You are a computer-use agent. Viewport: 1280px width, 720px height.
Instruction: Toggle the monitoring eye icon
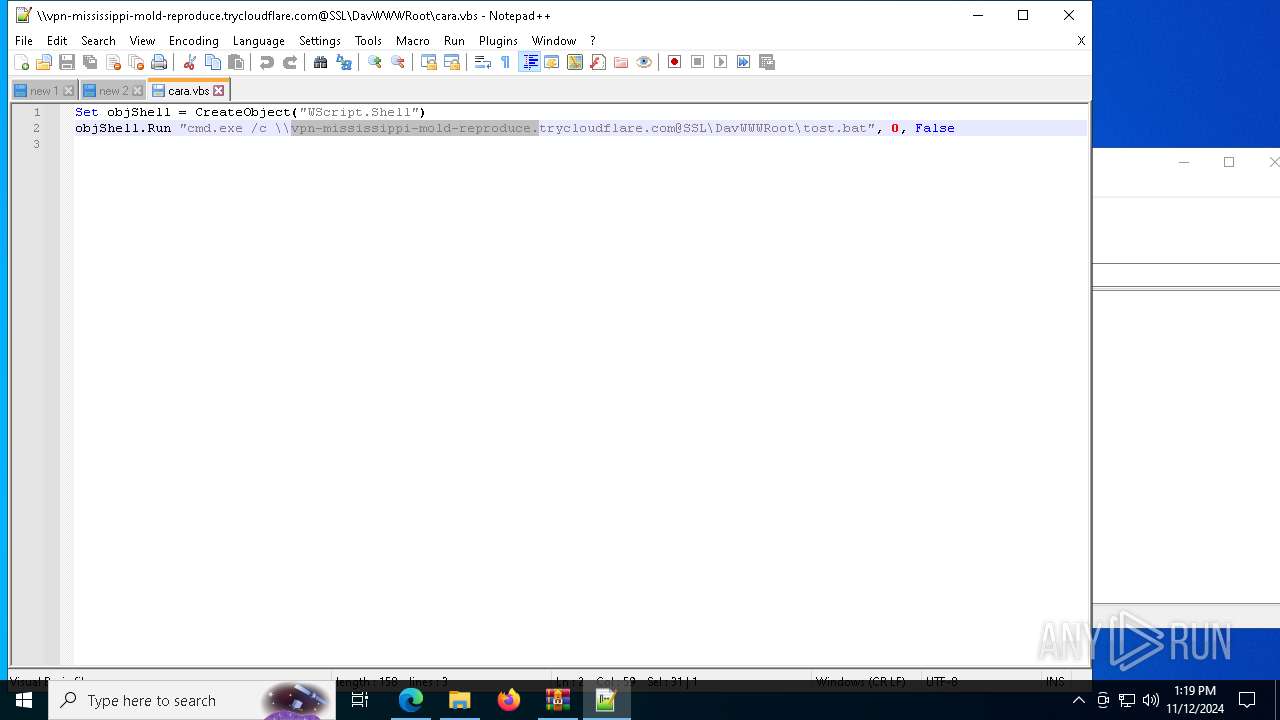pos(644,62)
